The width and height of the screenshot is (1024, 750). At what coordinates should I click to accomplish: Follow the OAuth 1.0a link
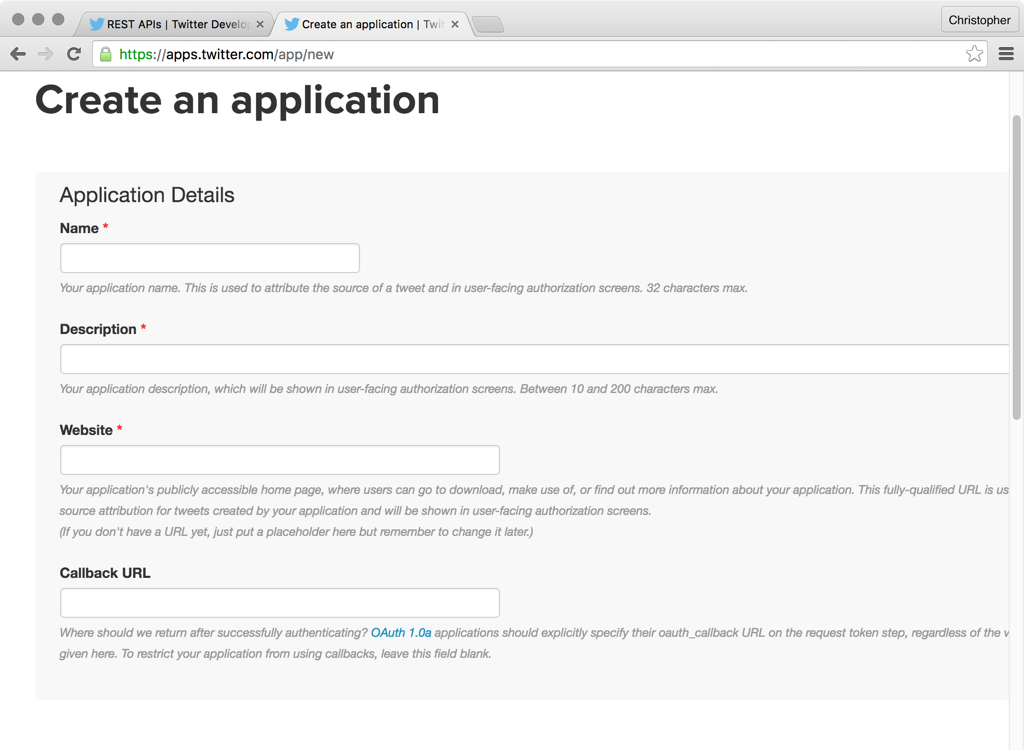click(401, 632)
